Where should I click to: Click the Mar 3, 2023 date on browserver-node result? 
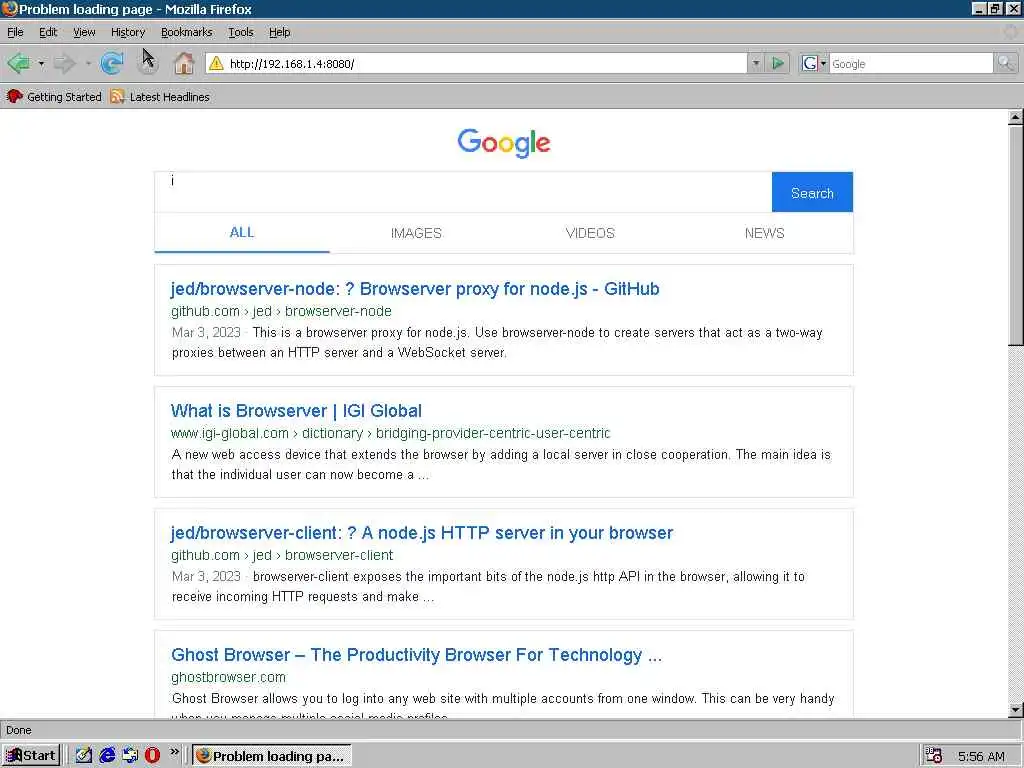point(206,332)
